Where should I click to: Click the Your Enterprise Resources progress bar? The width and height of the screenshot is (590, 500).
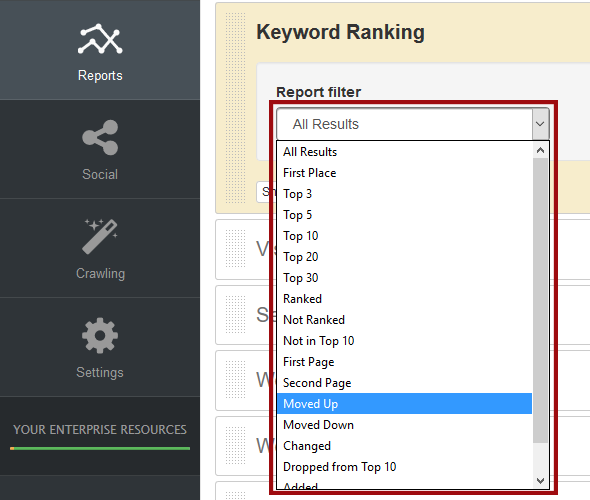pos(100,448)
